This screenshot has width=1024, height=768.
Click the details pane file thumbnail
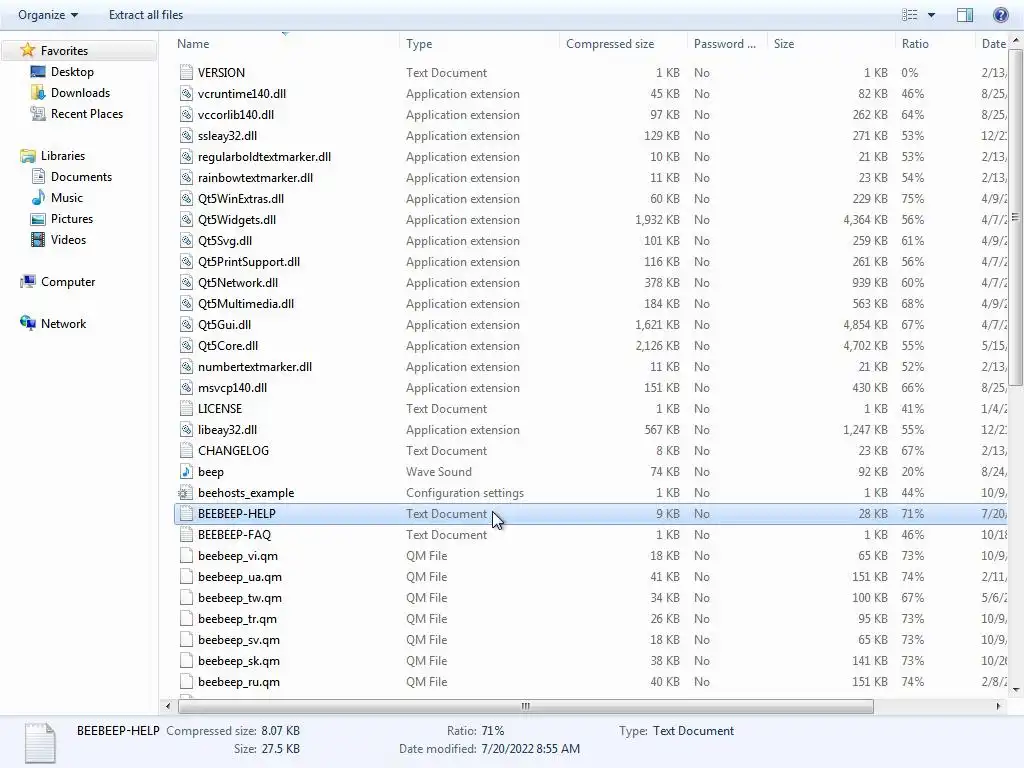tap(40, 743)
